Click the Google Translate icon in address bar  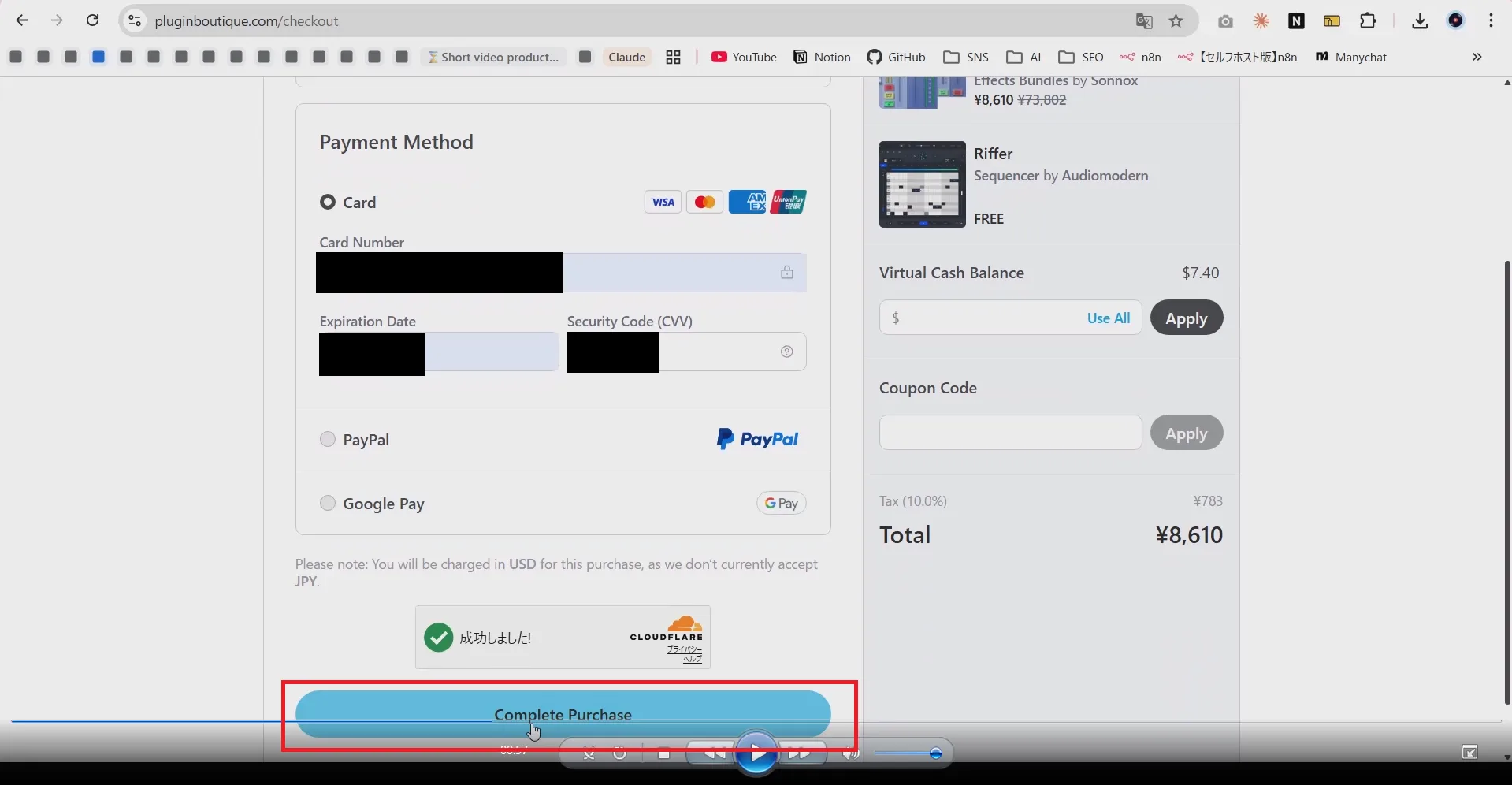1144,21
